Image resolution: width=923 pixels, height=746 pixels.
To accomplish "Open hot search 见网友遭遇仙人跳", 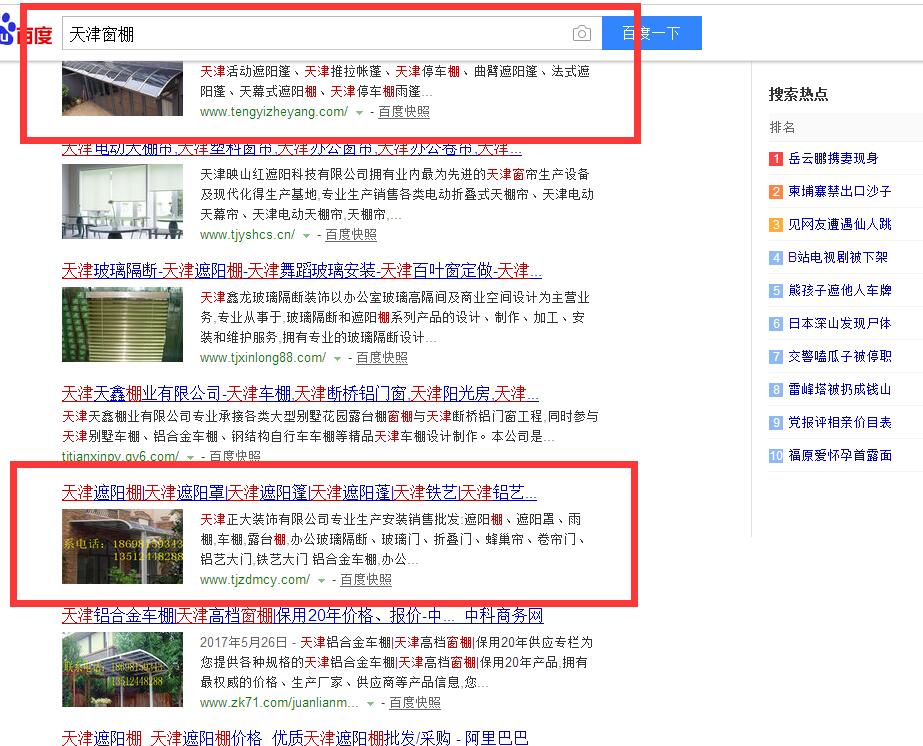I will point(840,224).
